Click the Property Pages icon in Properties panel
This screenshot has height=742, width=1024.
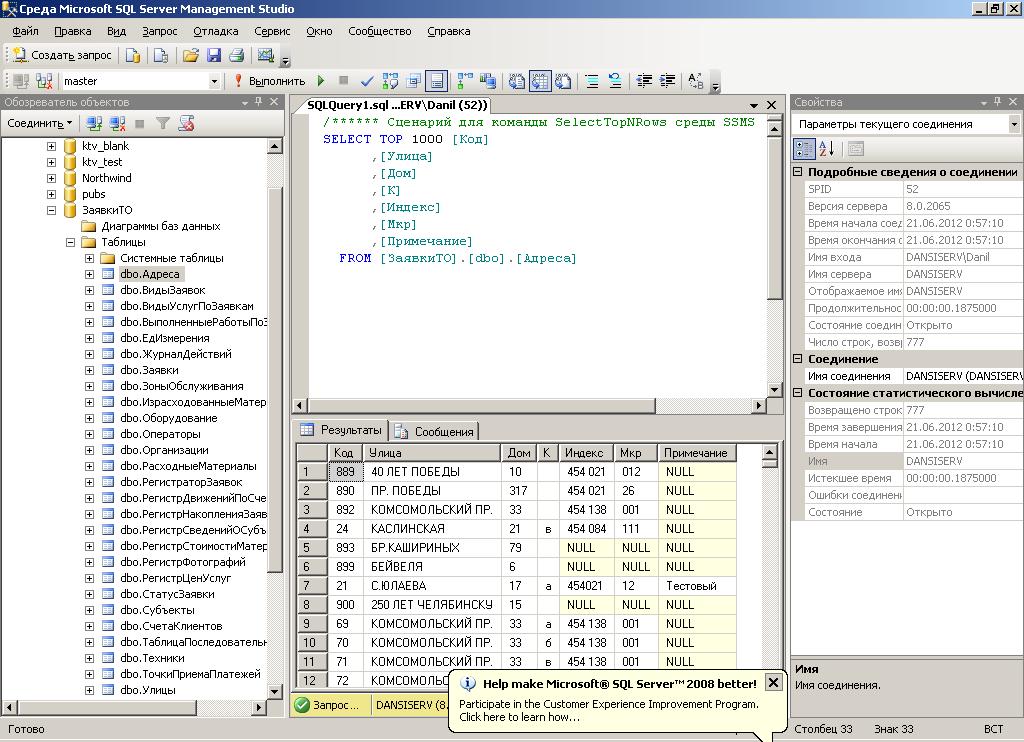click(x=856, y=149)
